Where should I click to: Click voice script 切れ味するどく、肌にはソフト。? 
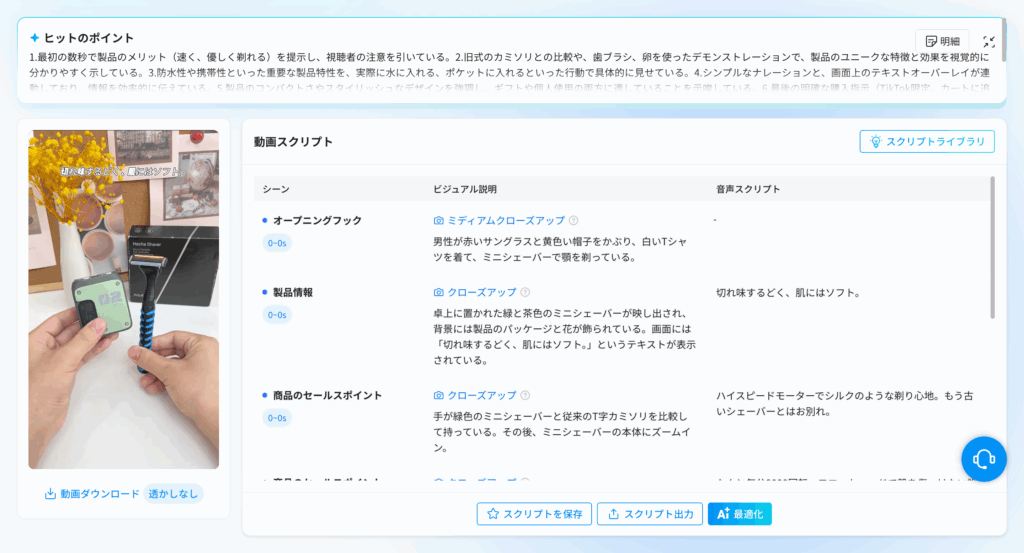point(788,292)
